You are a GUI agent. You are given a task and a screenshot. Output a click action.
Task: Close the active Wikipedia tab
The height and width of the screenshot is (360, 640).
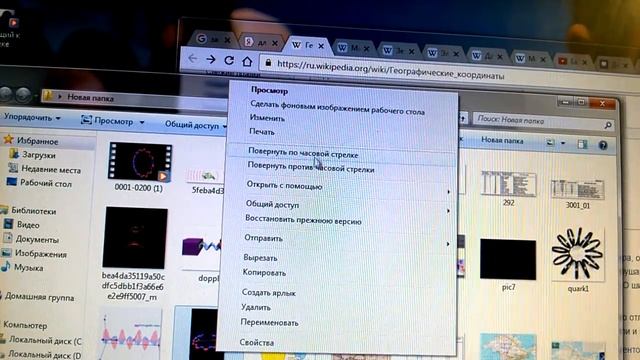pos(321,46)
